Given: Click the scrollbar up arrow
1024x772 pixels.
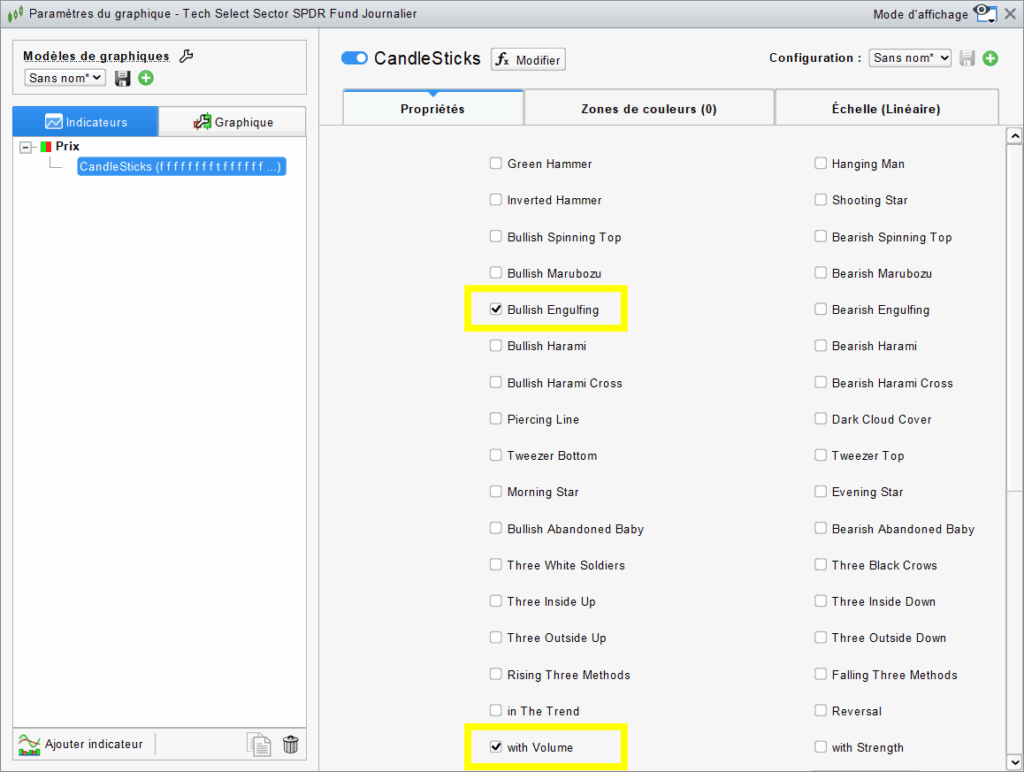Looking at the screenshot, I should [1014, 136].
